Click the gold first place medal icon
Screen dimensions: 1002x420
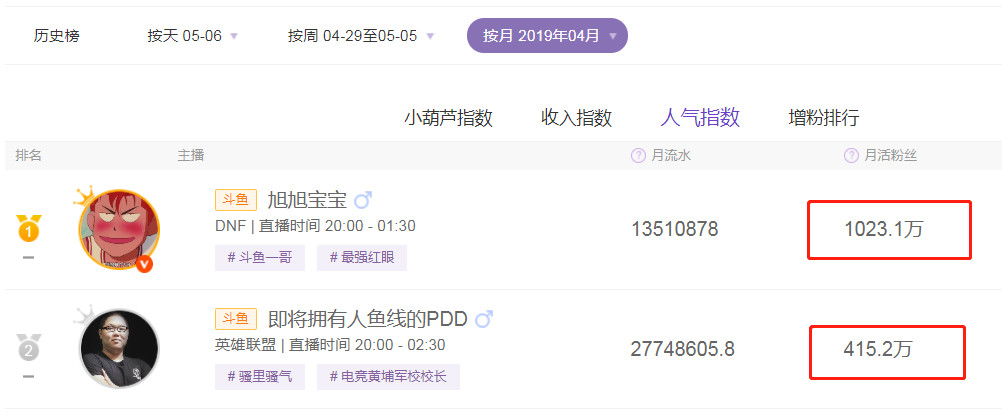coord(29,228)
